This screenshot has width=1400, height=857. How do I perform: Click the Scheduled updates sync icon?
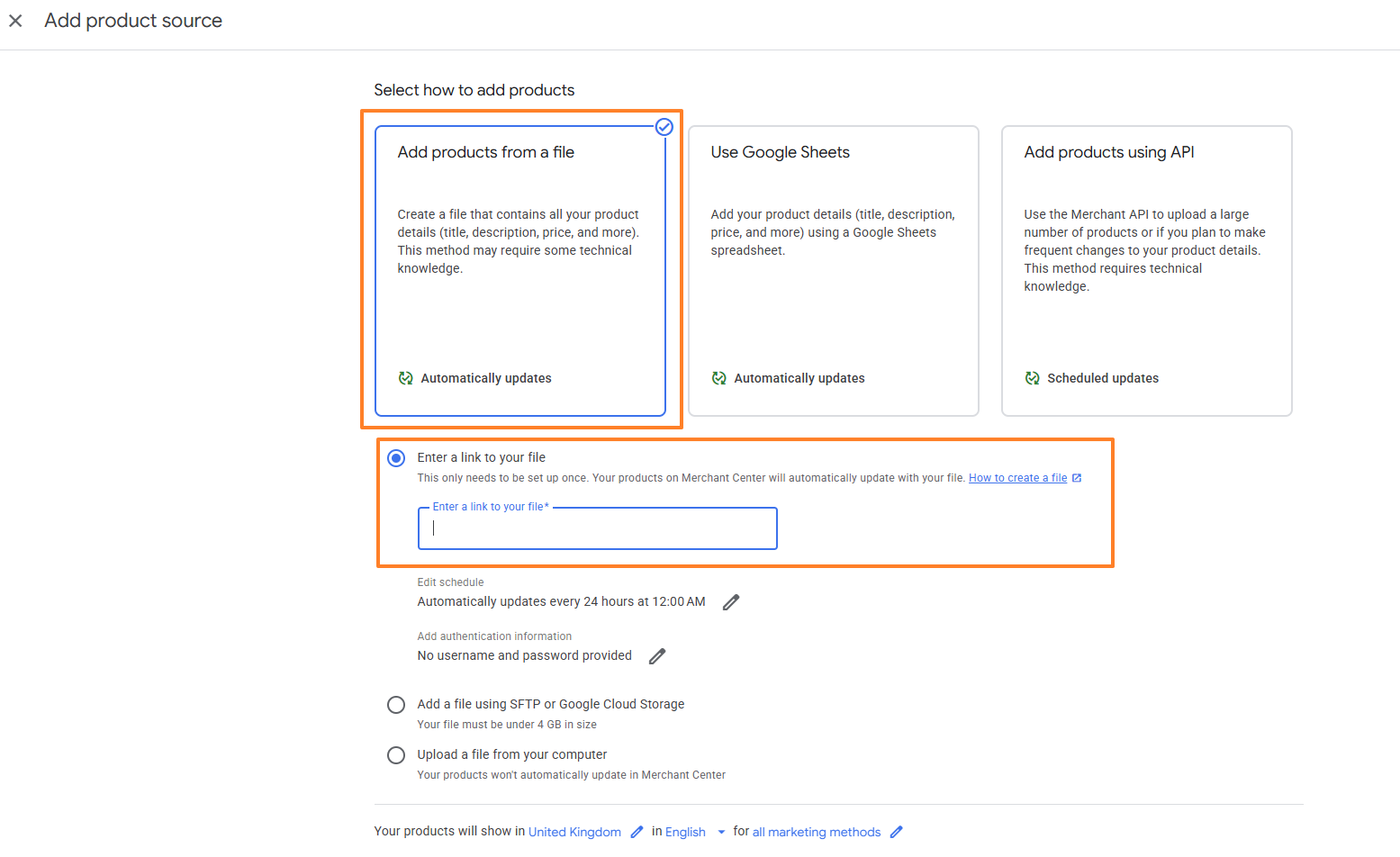pos(1033,378)
